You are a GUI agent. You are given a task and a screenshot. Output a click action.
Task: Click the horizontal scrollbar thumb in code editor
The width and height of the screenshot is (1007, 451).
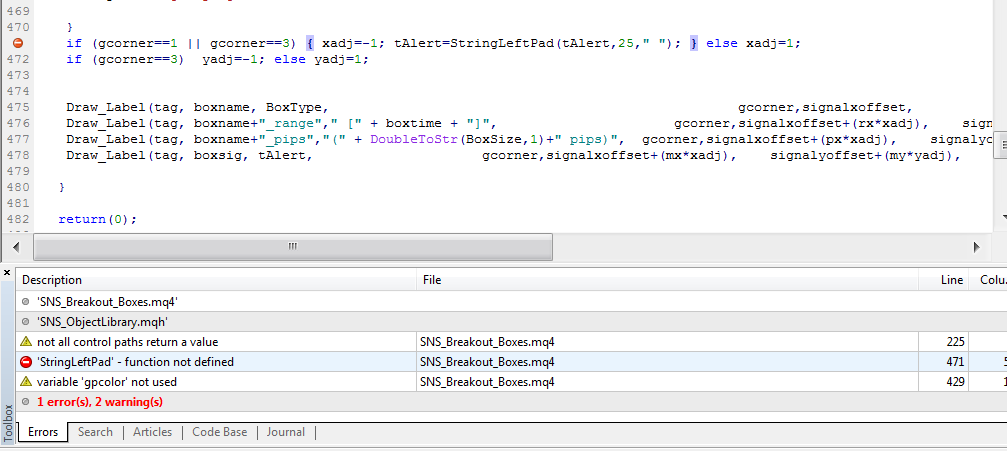click(292, 246)
